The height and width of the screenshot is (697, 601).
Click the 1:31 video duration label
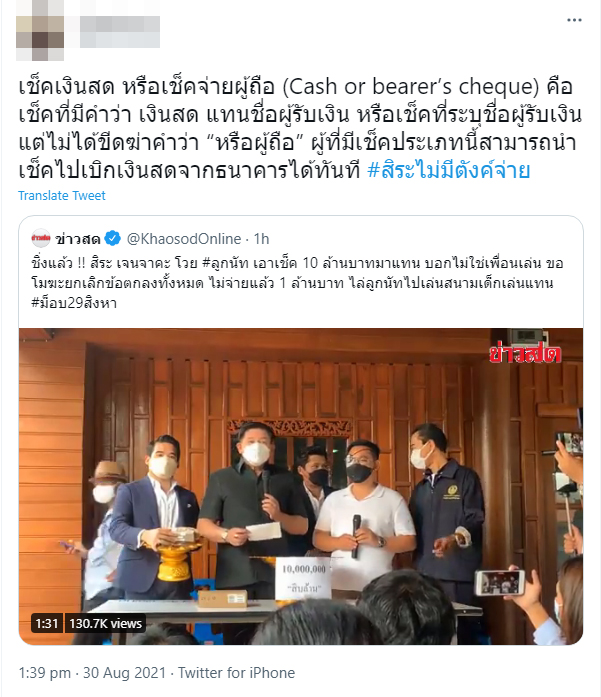click(47, 624)
